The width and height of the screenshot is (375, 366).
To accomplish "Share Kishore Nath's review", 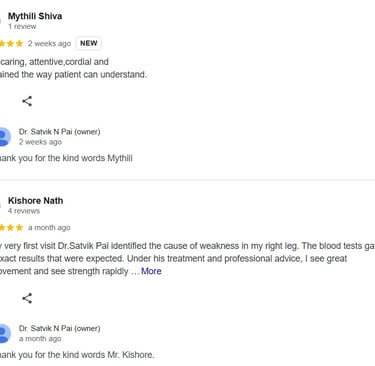I will point(27,298).
